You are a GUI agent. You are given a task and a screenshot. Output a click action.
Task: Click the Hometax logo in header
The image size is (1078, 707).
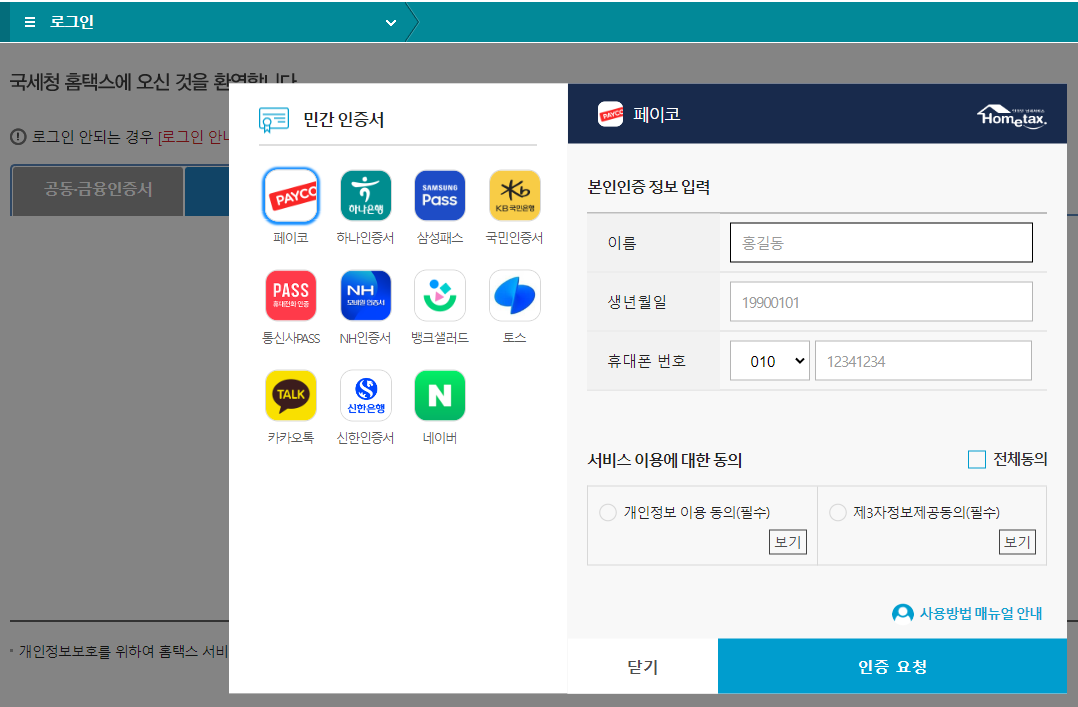[1012, 116]
